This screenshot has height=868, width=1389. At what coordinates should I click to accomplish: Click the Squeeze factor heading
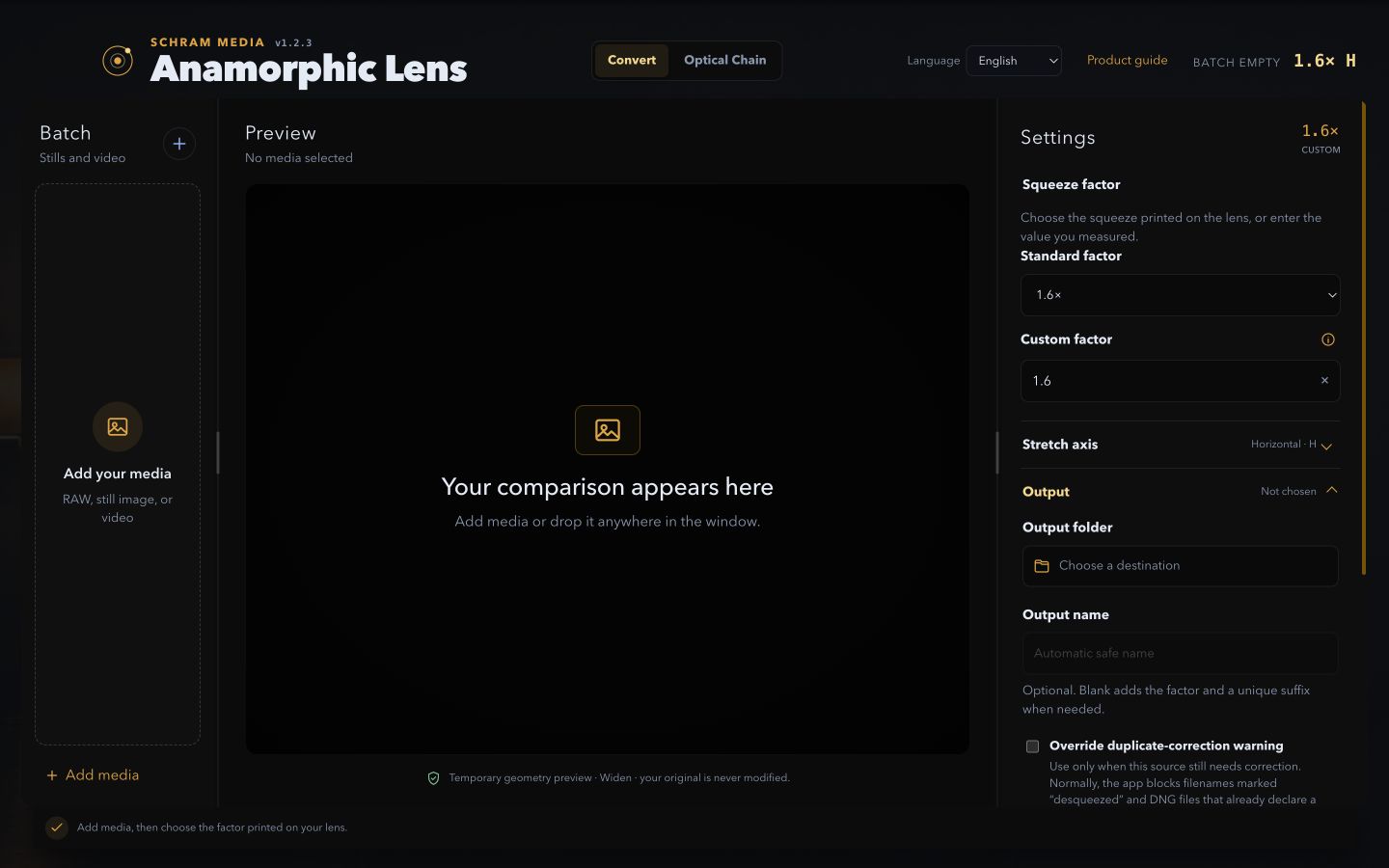point(1072,184)
